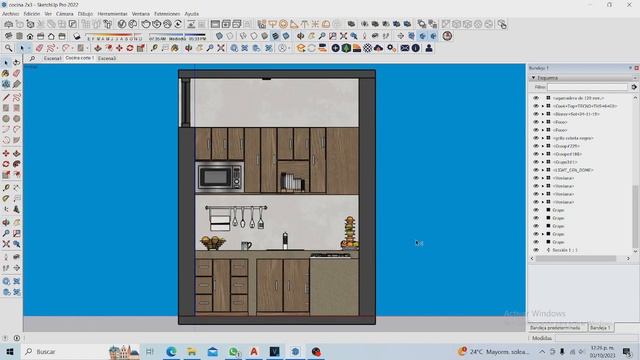Expand Group#186 tree node
This screenshot has width=640, height=360.
tap(543, 154)
